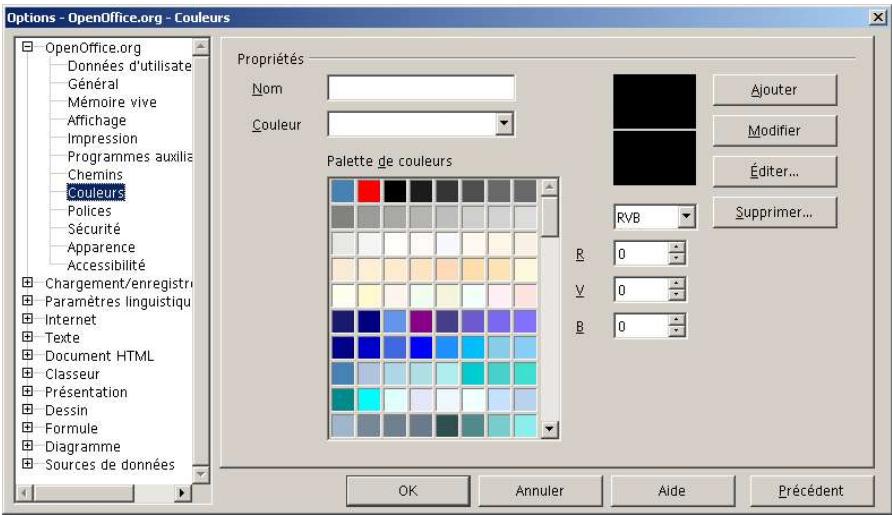This screenshot has width=892, height=515.
Task: Click the Supprimer... button
Action: (x=775, y=213)
